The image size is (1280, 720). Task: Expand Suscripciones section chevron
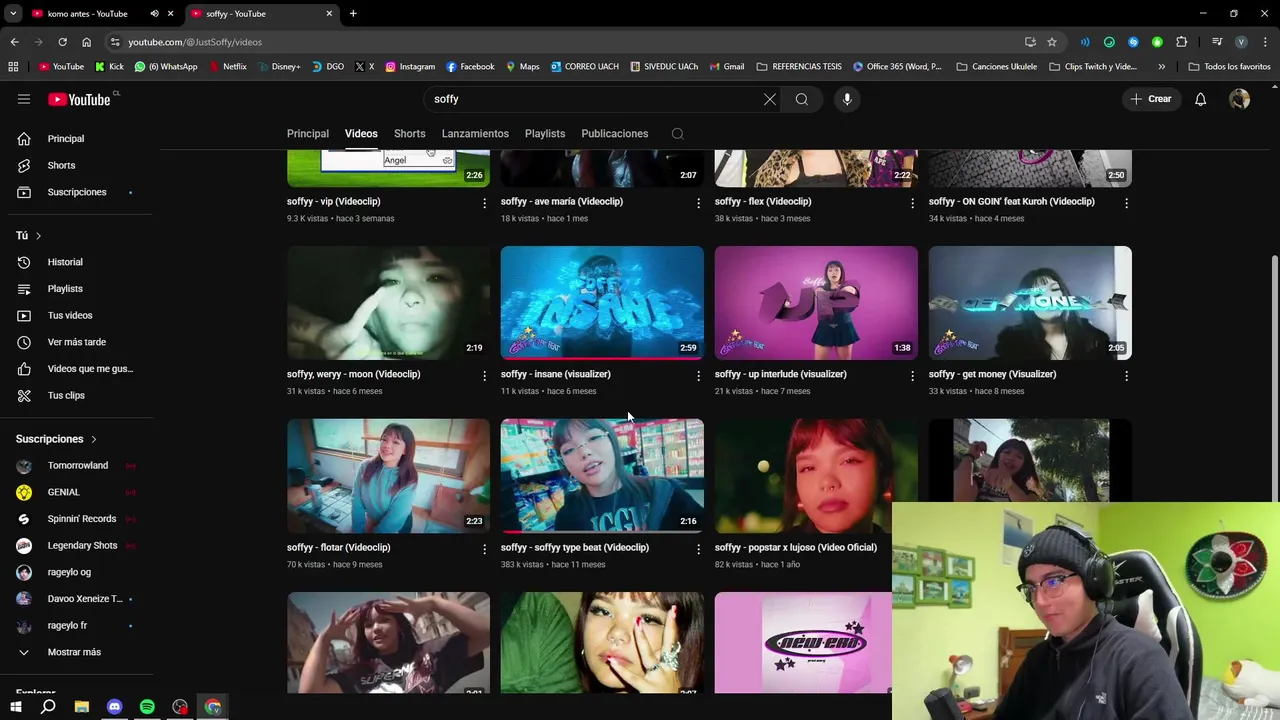pos(94,439)
